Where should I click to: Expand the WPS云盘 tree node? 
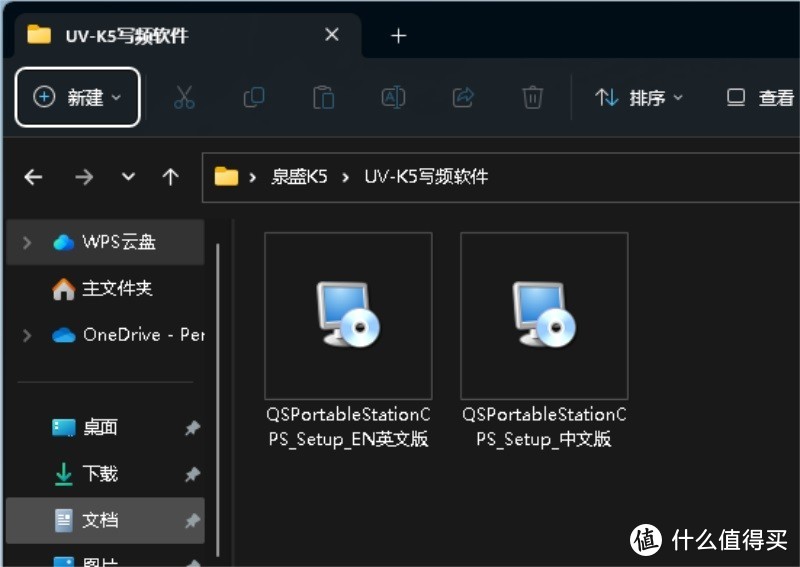(x=27, y=242)
